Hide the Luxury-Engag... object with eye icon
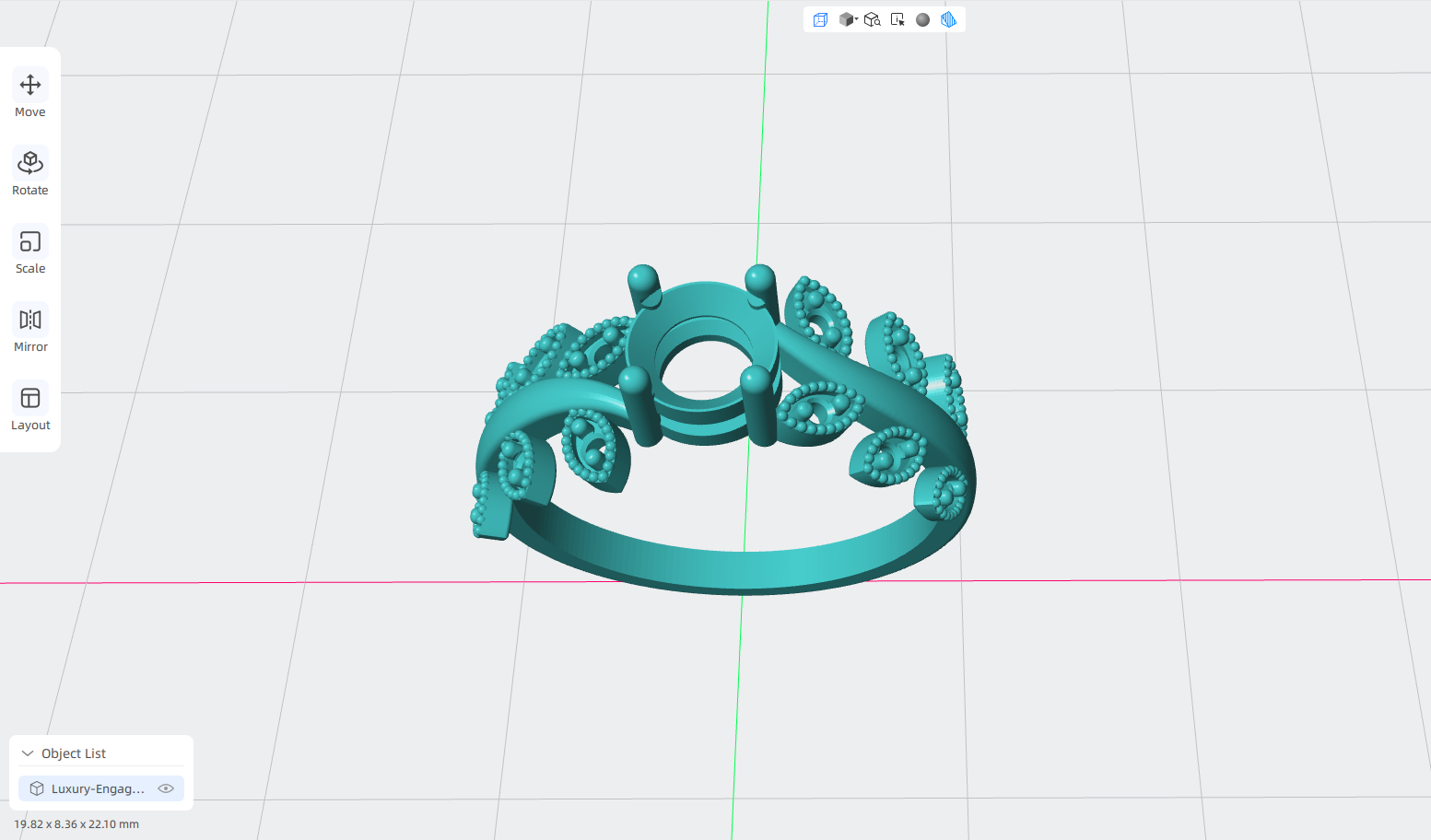 166,788
